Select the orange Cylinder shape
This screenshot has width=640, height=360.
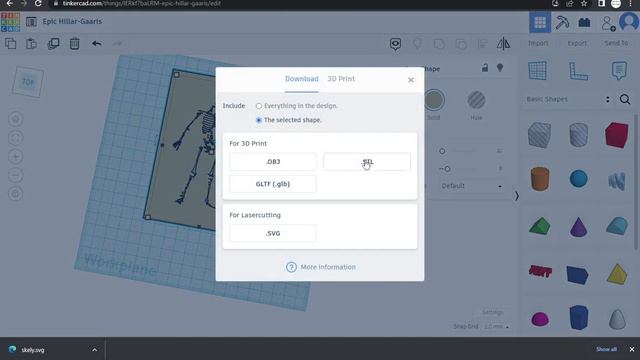coord(539,179)
